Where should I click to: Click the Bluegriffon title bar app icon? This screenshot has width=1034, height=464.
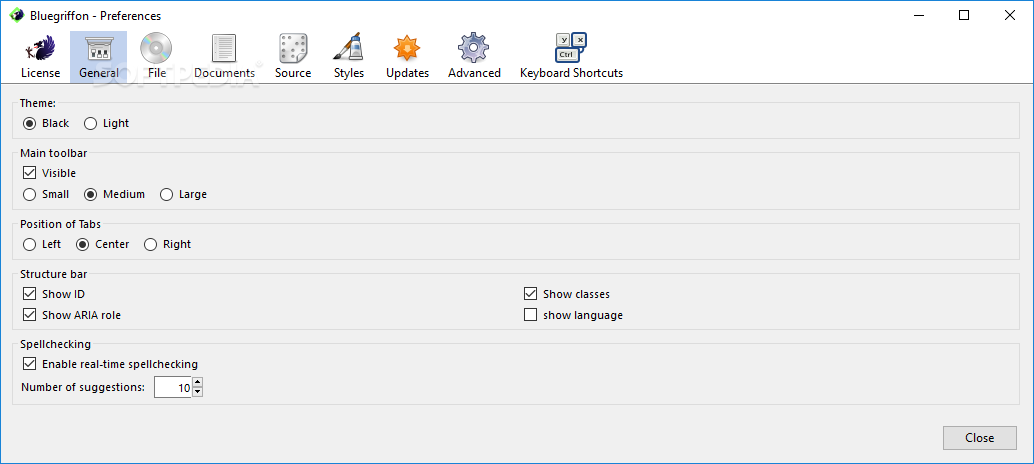[x=18, y=15]
